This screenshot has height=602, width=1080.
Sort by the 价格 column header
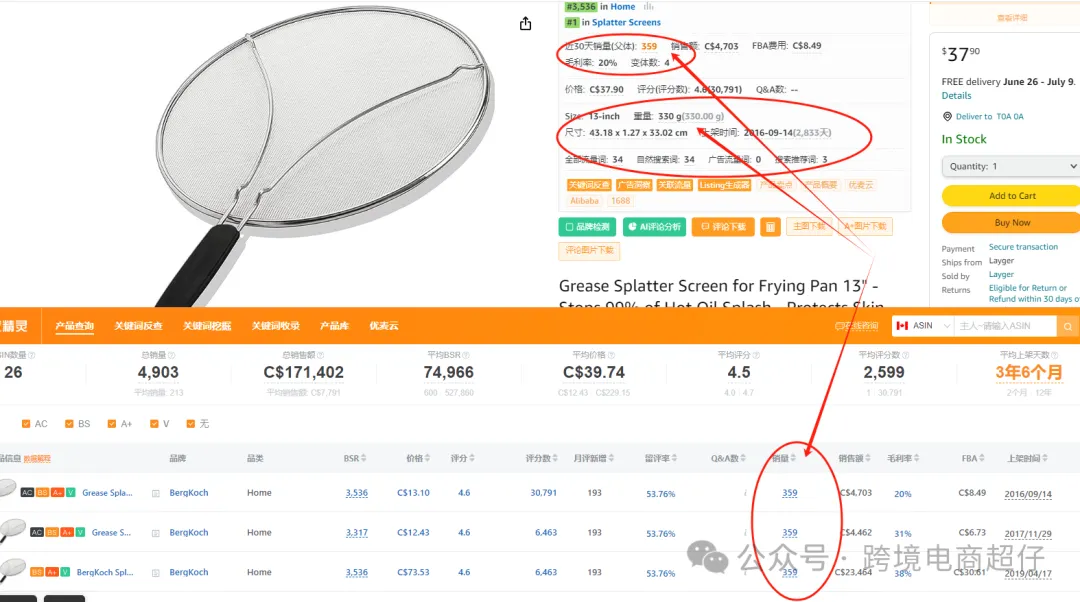(x=418, y=458)
